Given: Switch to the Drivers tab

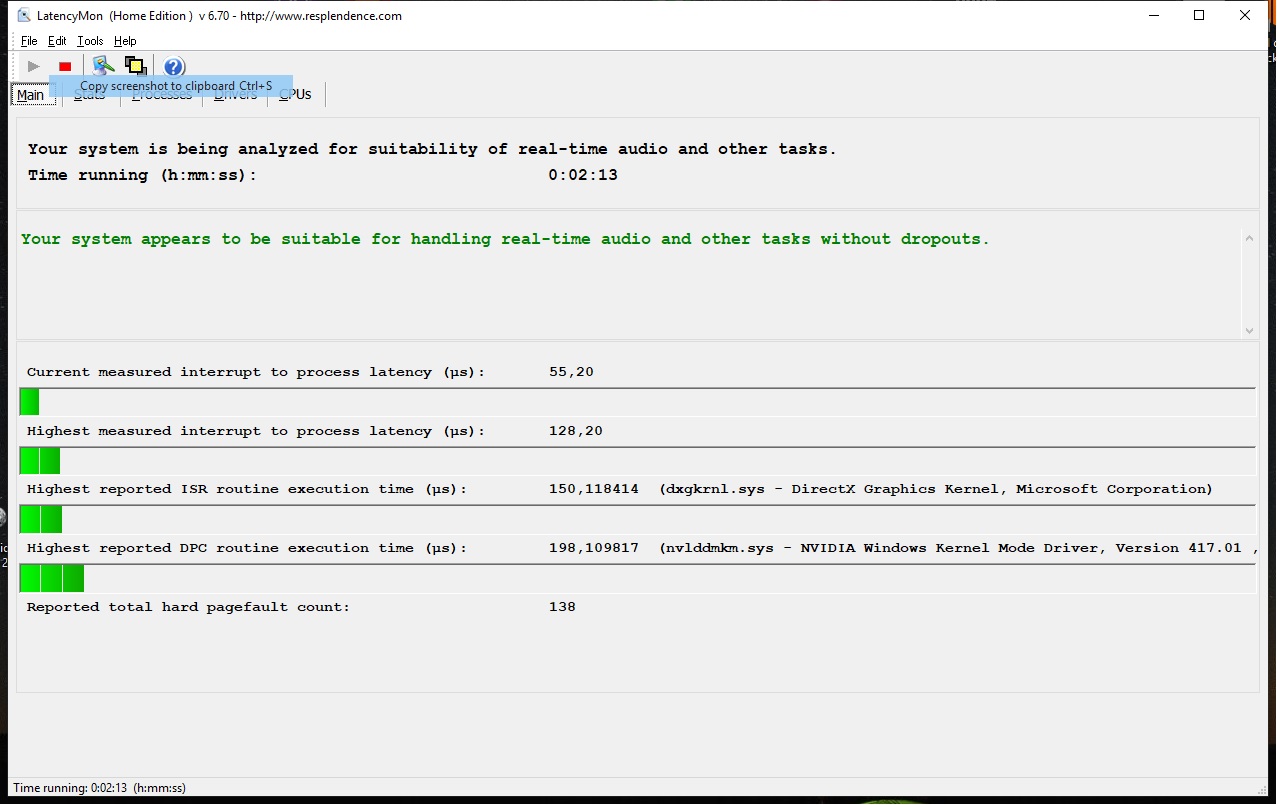Looking at the screenshot, I should pyautogui.click(x=235, y=94).
